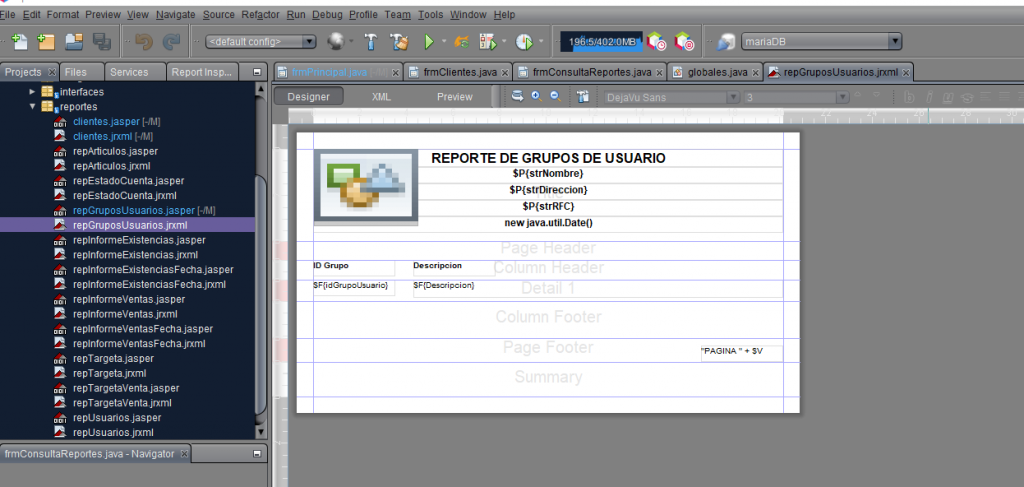Viewport: 1024px width, 487px height.
Task: Click the Clean and Build icon
Action: [399, 42]
